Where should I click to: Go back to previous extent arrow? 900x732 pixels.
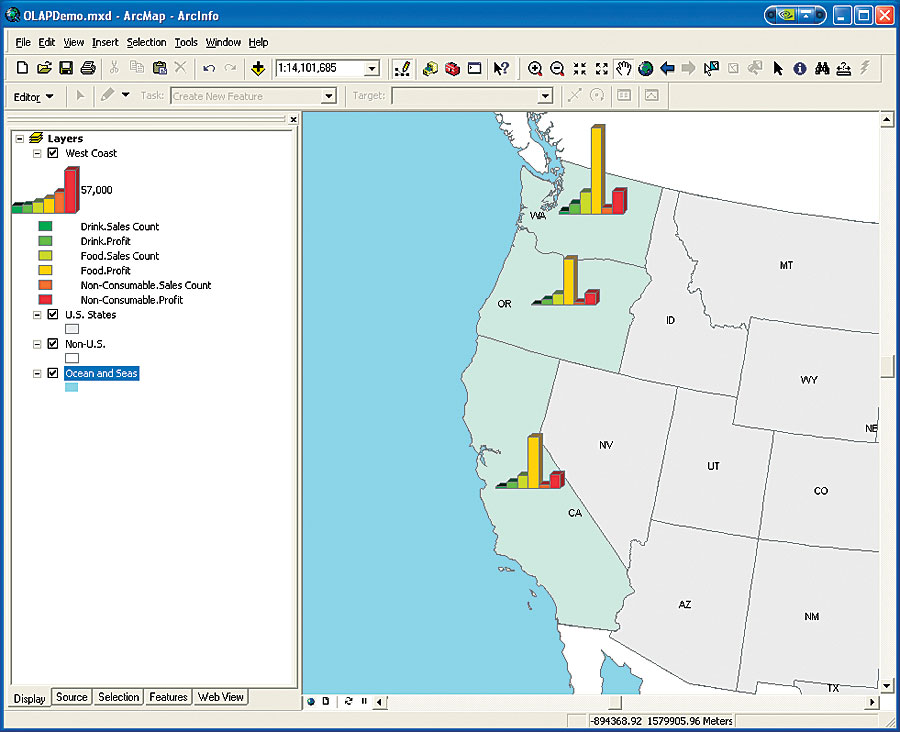(x=667, y=68)
